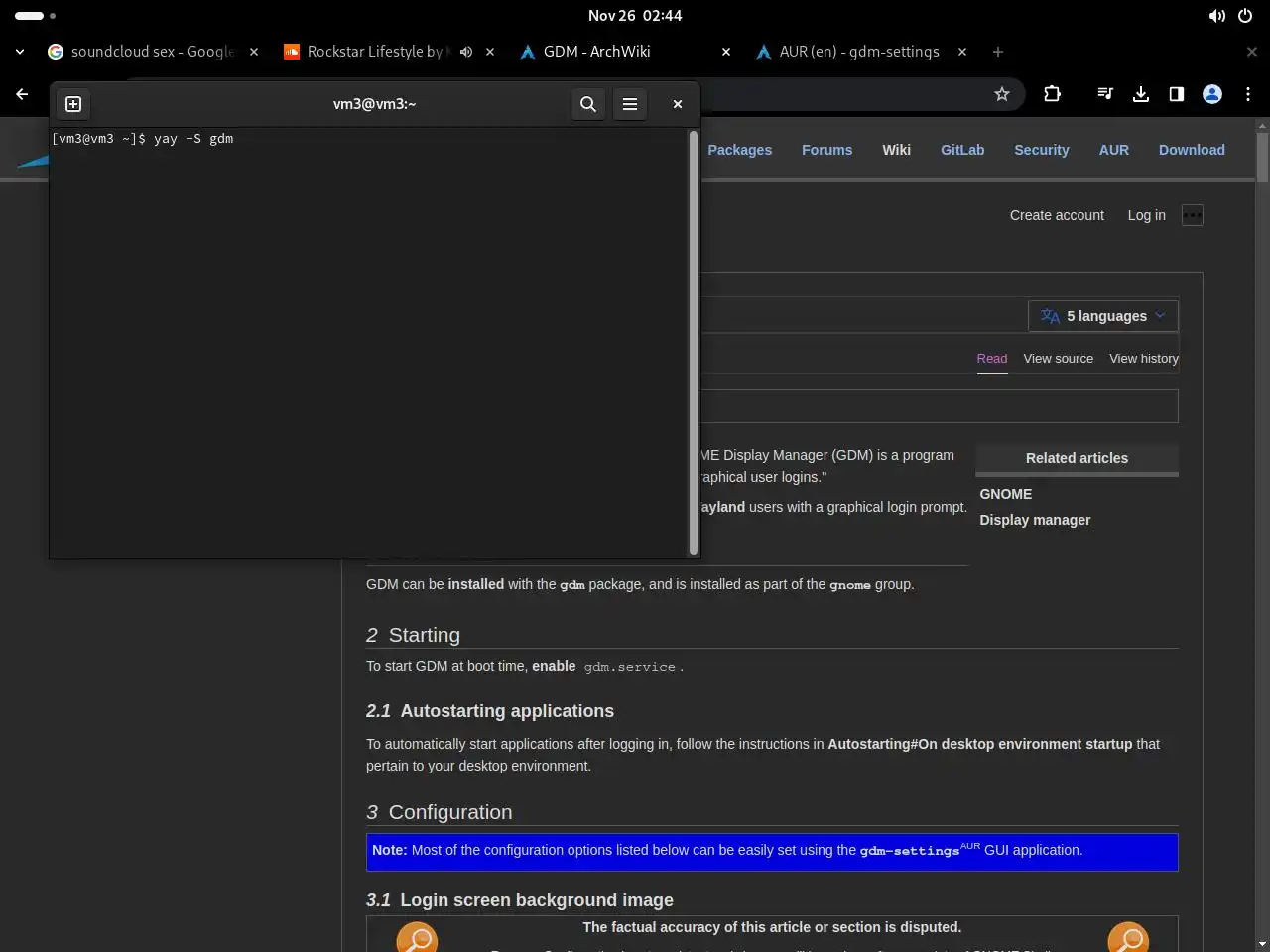Open AUR in Arch navigation
The width and height of the screenshot is (1270, 952).
click(1114, 150)
